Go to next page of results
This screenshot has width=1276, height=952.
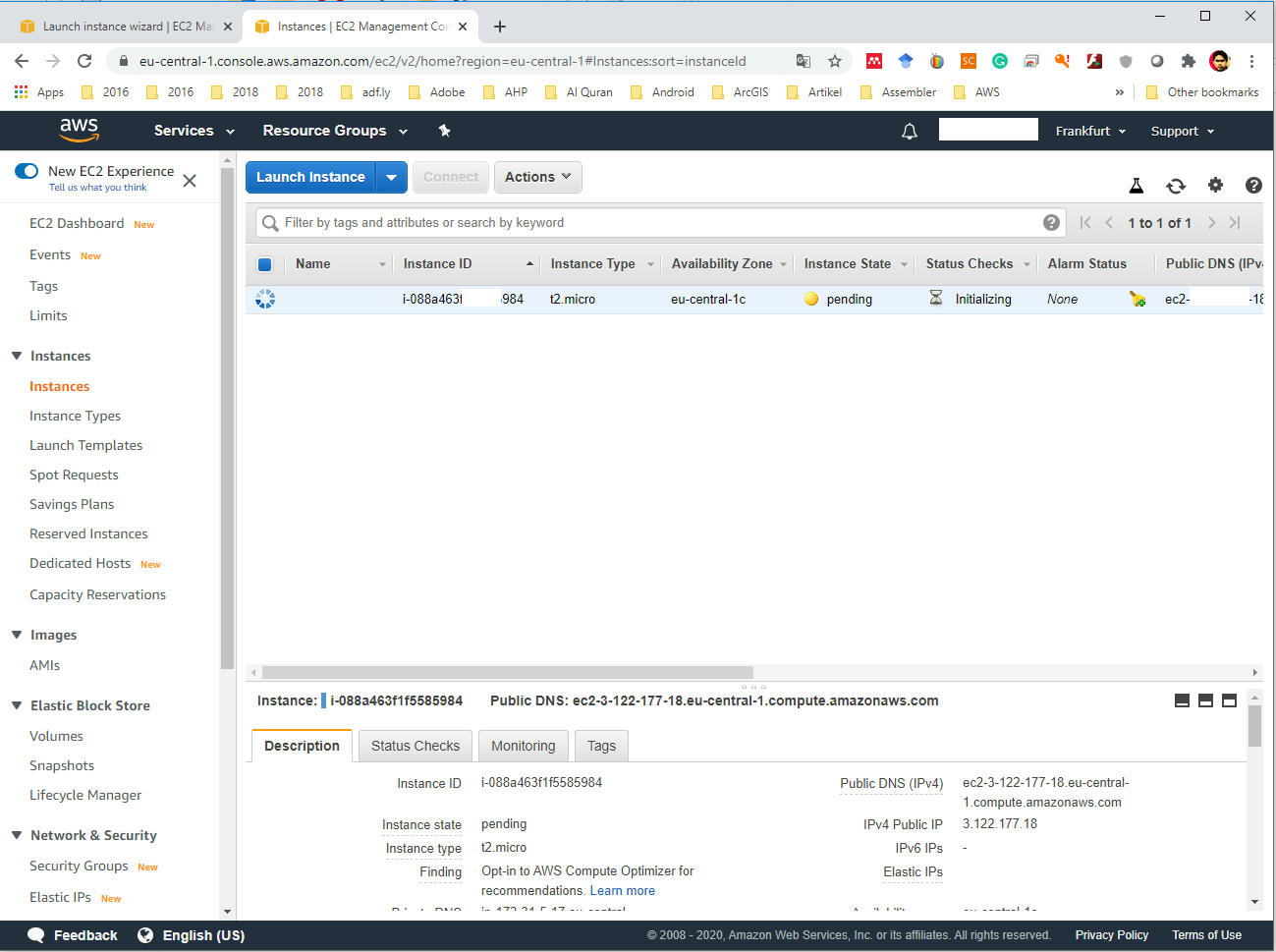1211,223
